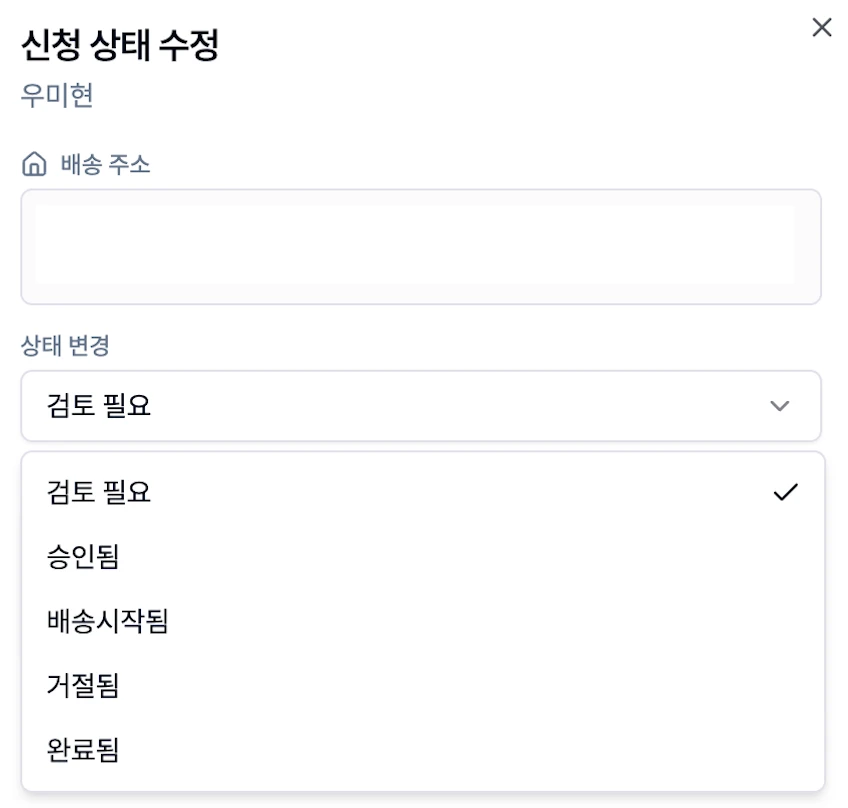
Task: Focus the 배송 주소 text area
Action: [x=421, y=247]
